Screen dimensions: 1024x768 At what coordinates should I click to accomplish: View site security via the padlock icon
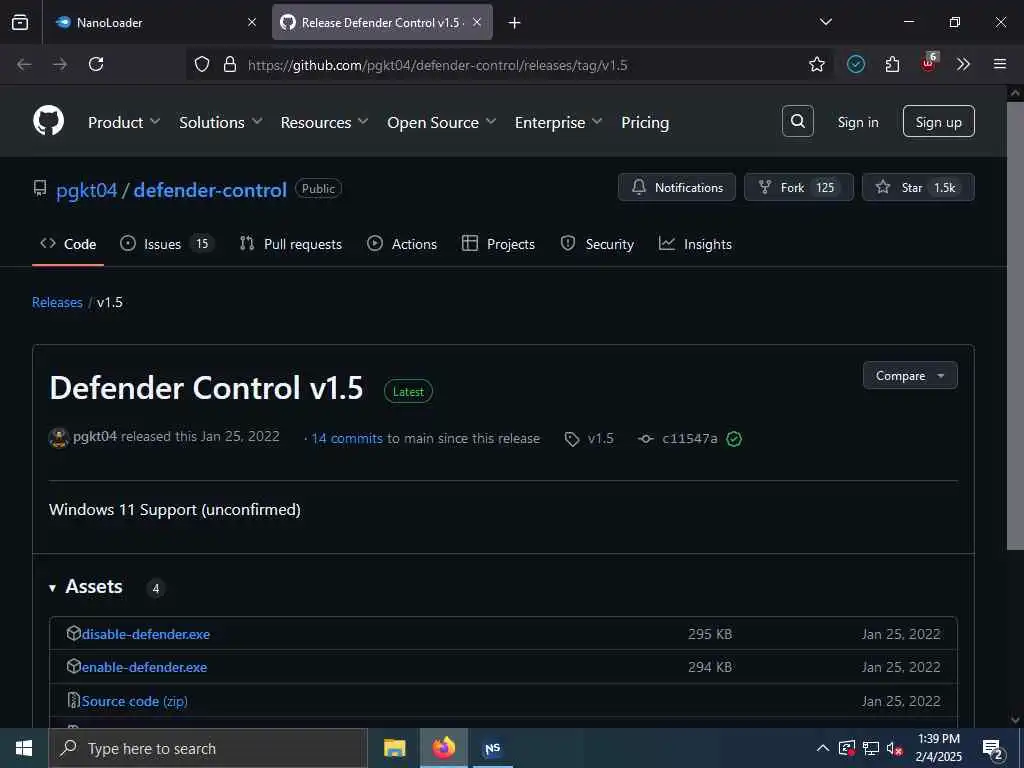click(x=229, y=64)
